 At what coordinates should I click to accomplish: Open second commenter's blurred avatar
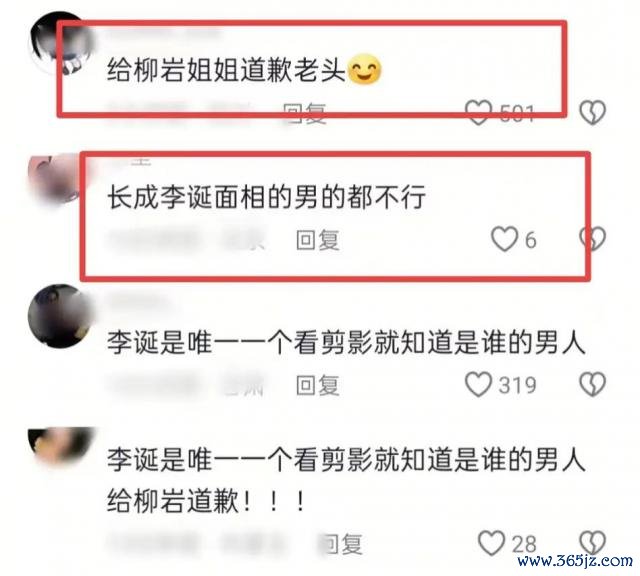point(57,180)
